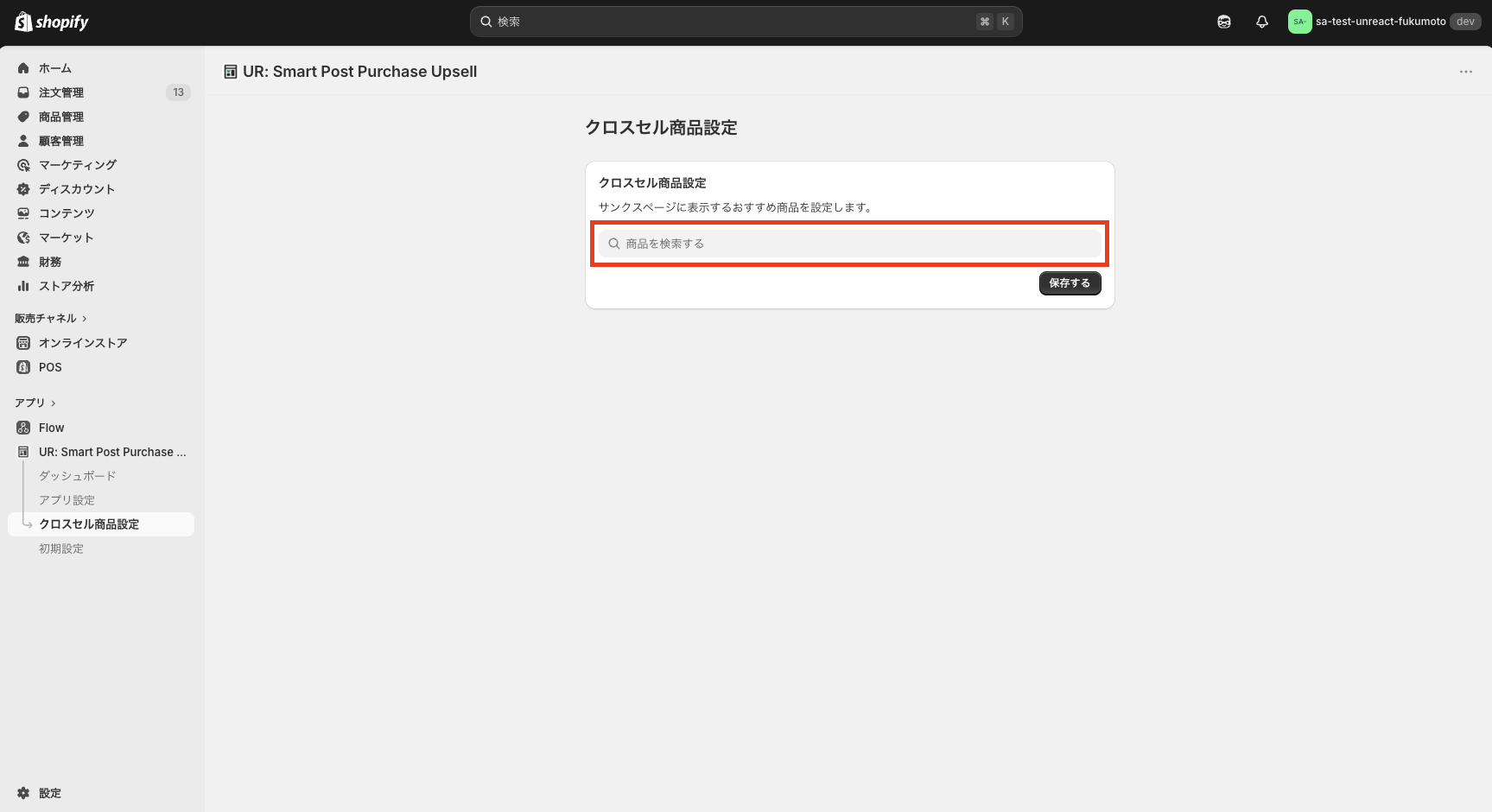Expand the アプリ section chevron

pyautogui.click(x=53, y=403)
